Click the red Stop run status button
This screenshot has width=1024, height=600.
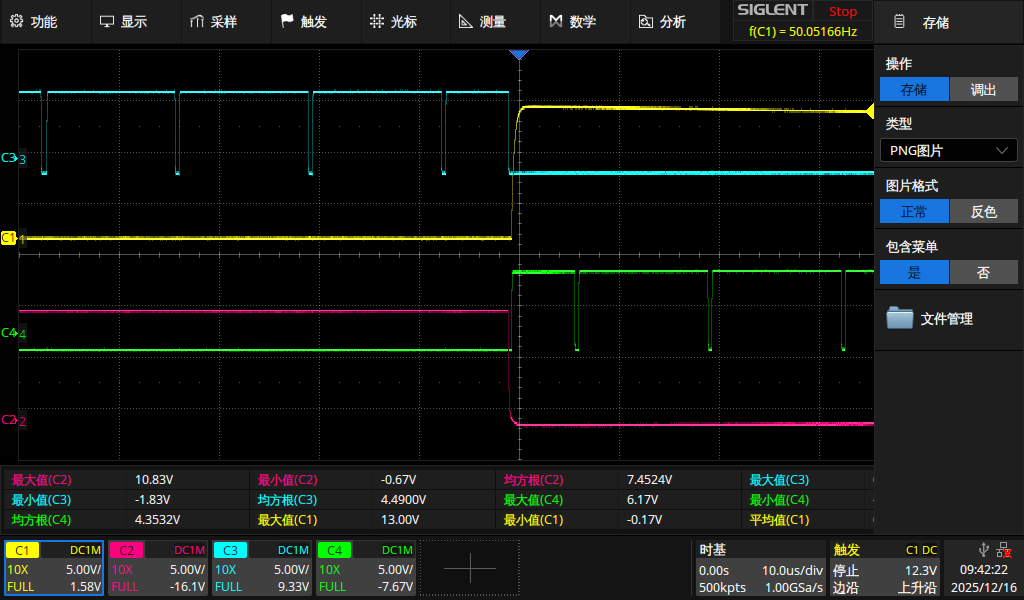(x=842, y=12)
